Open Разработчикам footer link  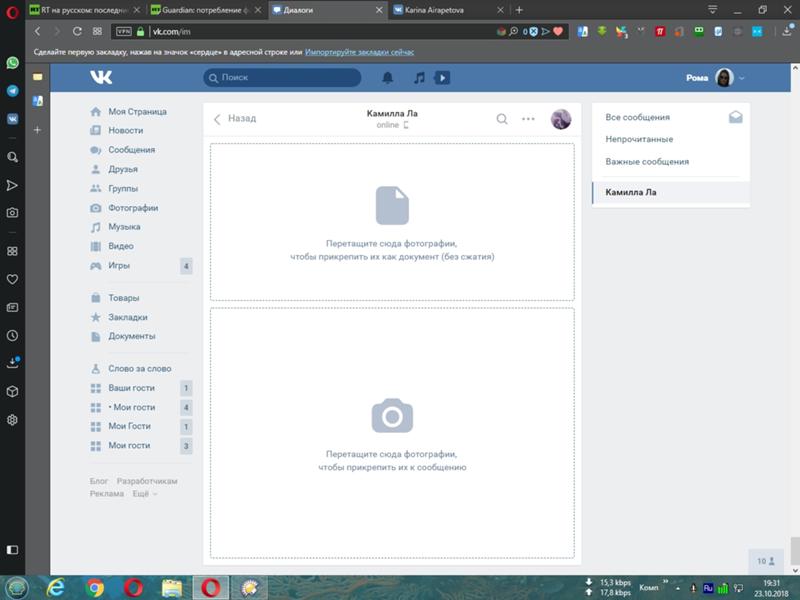[x=147, y=481]
